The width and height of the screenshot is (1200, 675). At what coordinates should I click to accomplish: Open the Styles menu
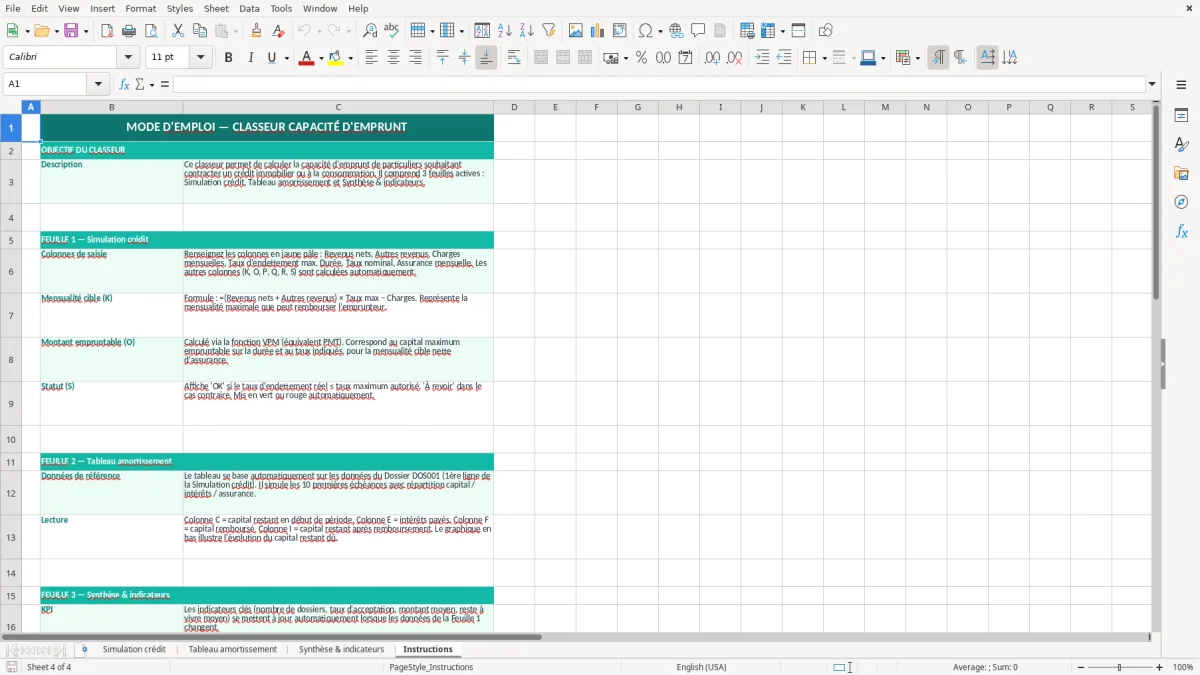tap(180, 8)
